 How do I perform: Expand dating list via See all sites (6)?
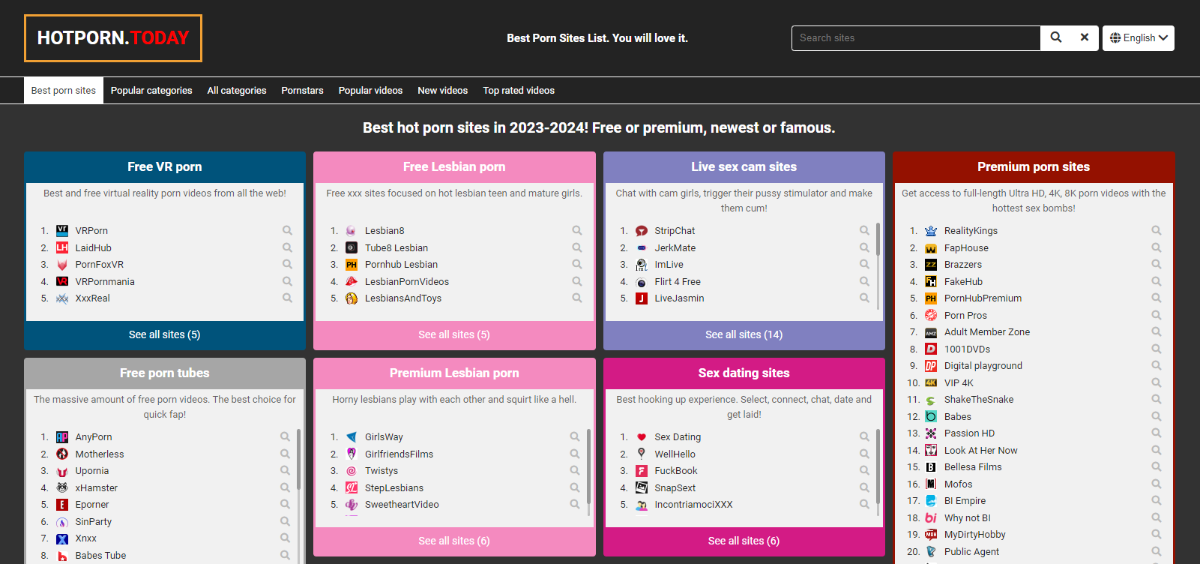tap(744, 541)
